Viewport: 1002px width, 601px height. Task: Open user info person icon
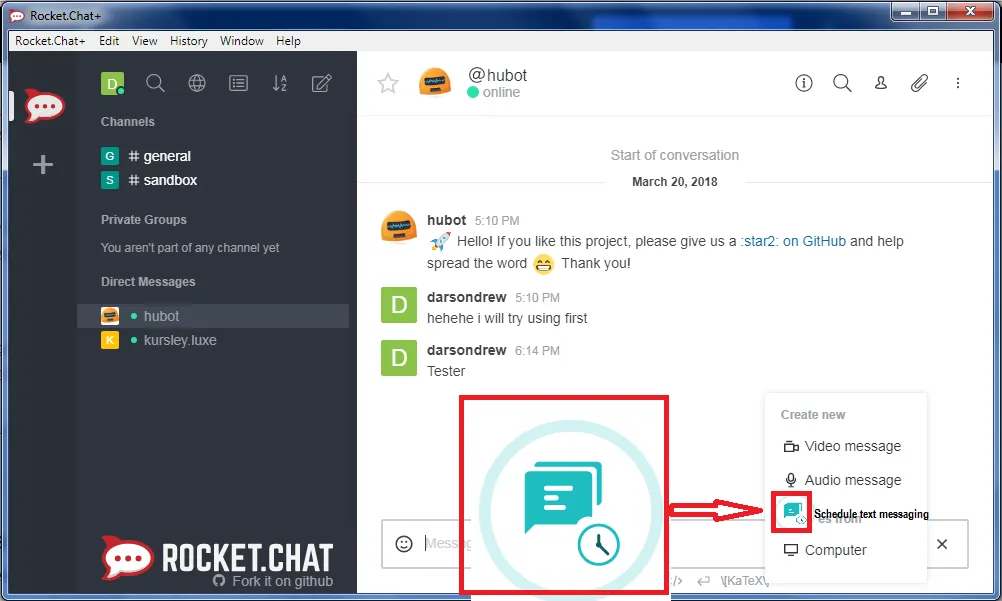coord(881,83)
